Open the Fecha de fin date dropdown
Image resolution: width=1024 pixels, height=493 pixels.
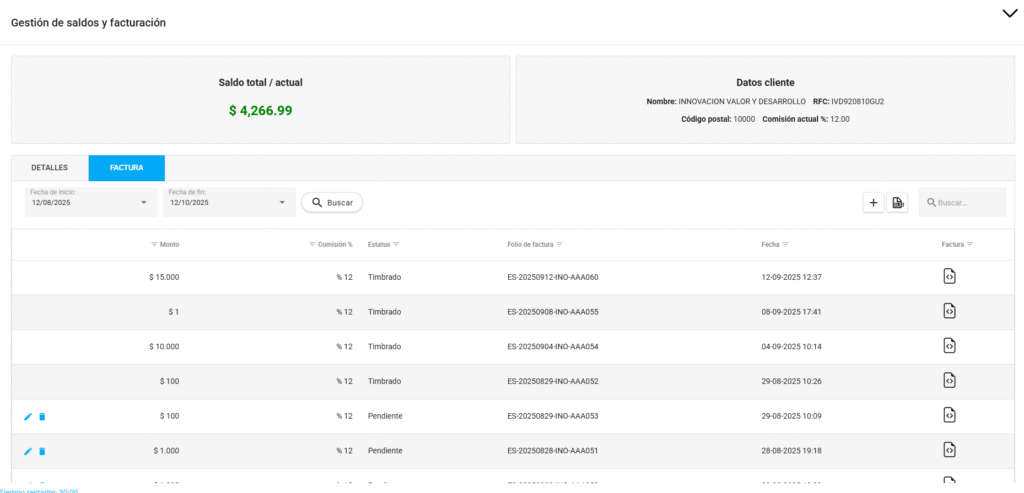click(x=229, y=202)
